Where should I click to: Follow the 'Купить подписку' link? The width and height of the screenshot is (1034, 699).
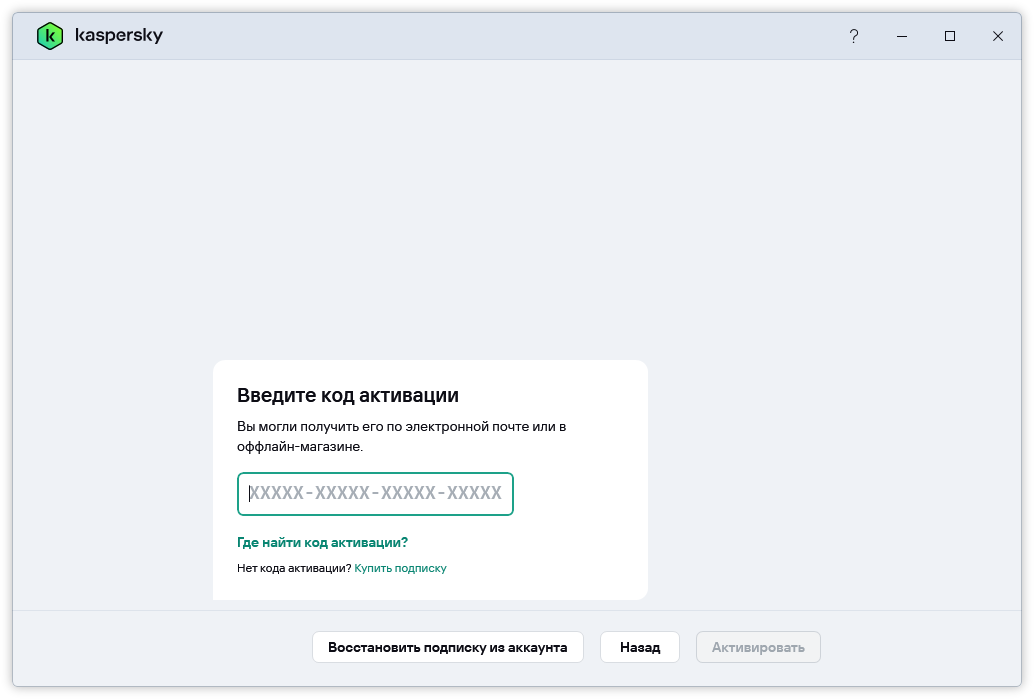[400, 568]
